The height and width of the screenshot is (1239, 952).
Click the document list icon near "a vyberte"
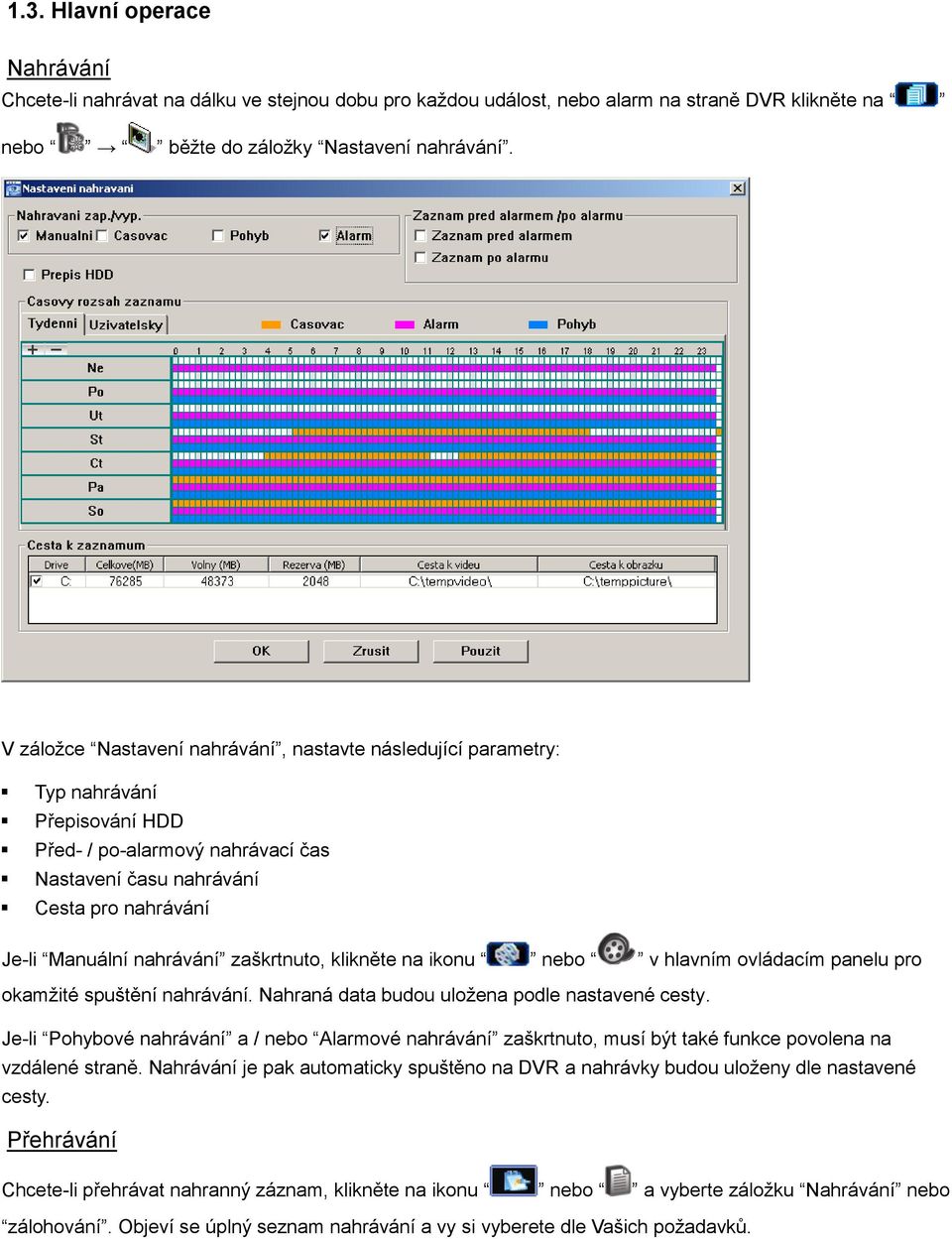pos(619,1180)
